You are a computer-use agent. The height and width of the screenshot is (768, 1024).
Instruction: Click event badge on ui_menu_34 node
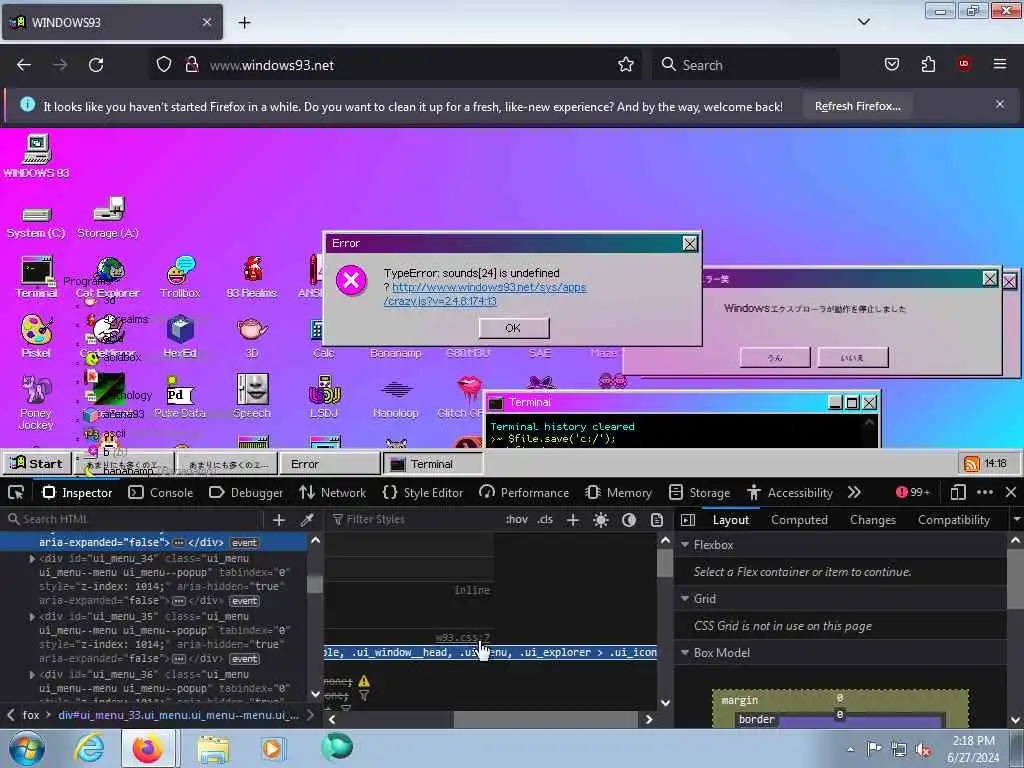[x=244, y=601]
